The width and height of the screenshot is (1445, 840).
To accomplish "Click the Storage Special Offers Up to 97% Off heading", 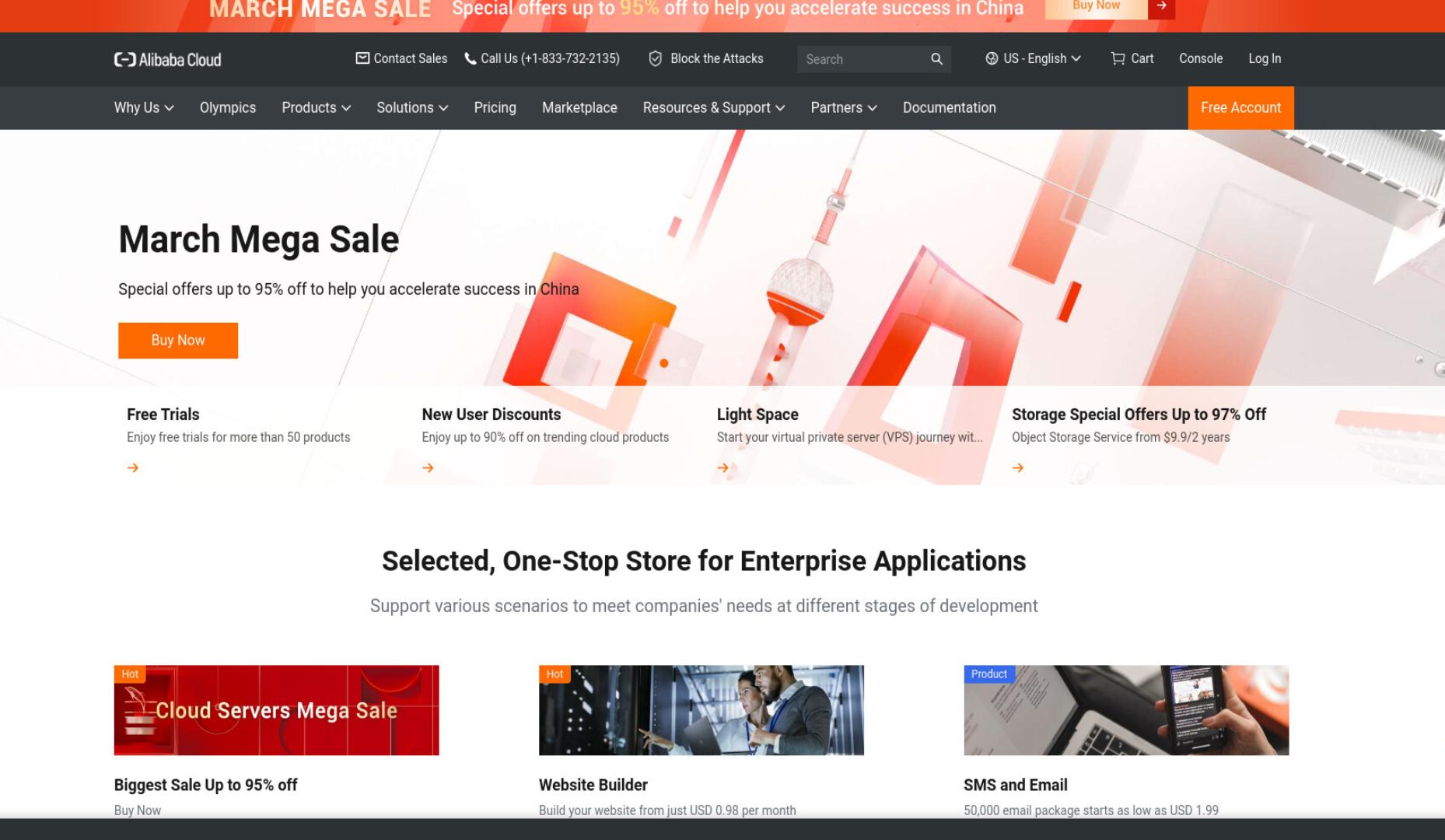I will click(1139, 415).
